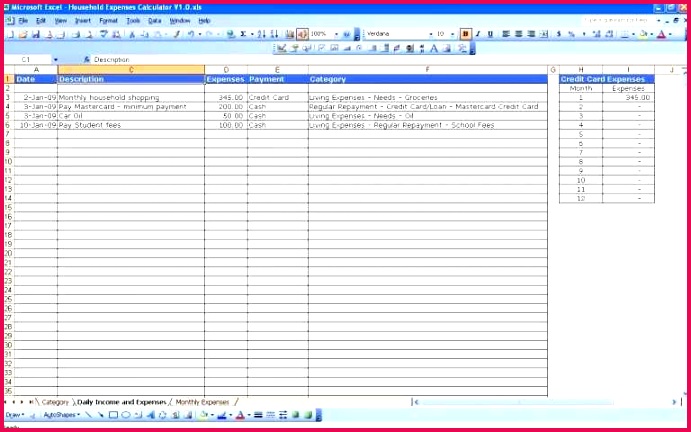Select the Format Painter brush
Screen dimensions: 691x432
click(176, 34)
